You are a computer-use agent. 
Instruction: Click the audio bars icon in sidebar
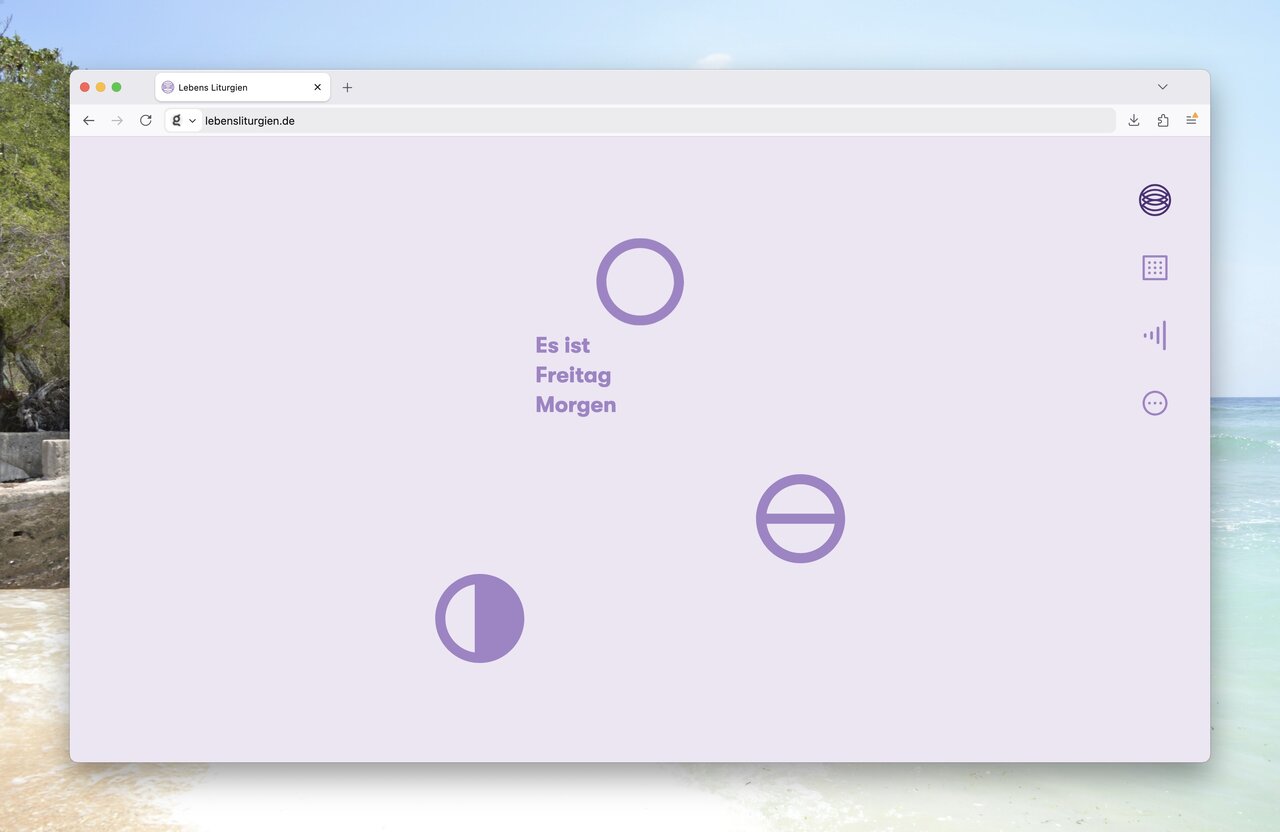tap(1155, 336)
